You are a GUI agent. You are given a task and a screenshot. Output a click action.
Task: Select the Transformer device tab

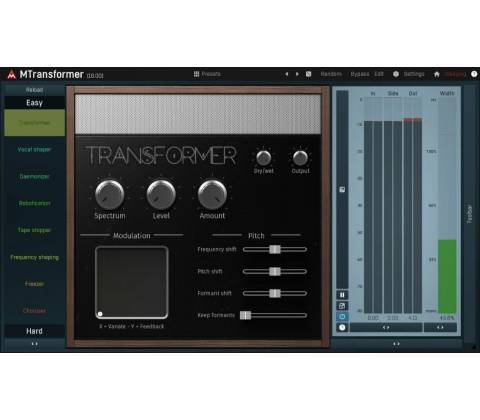34,123
